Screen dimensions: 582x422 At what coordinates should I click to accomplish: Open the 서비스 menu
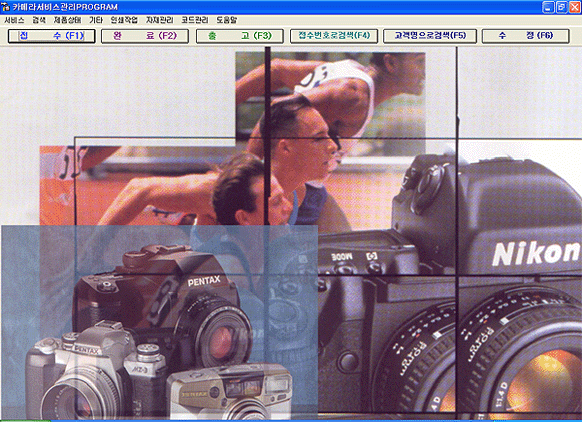14,20
